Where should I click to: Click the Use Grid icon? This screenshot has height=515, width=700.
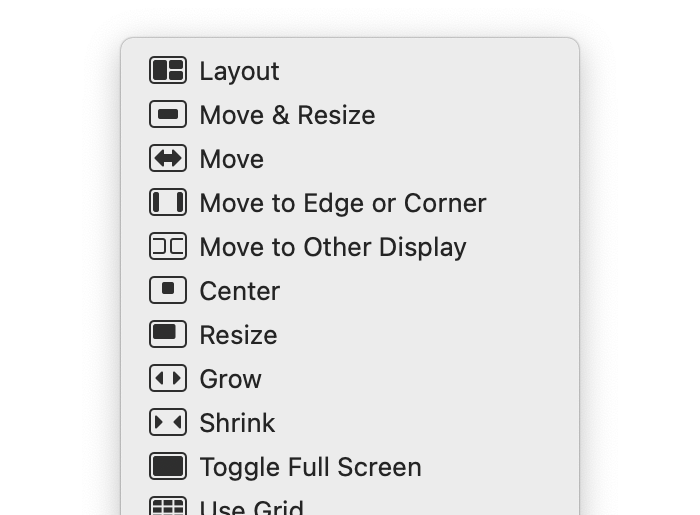(168, 507)
